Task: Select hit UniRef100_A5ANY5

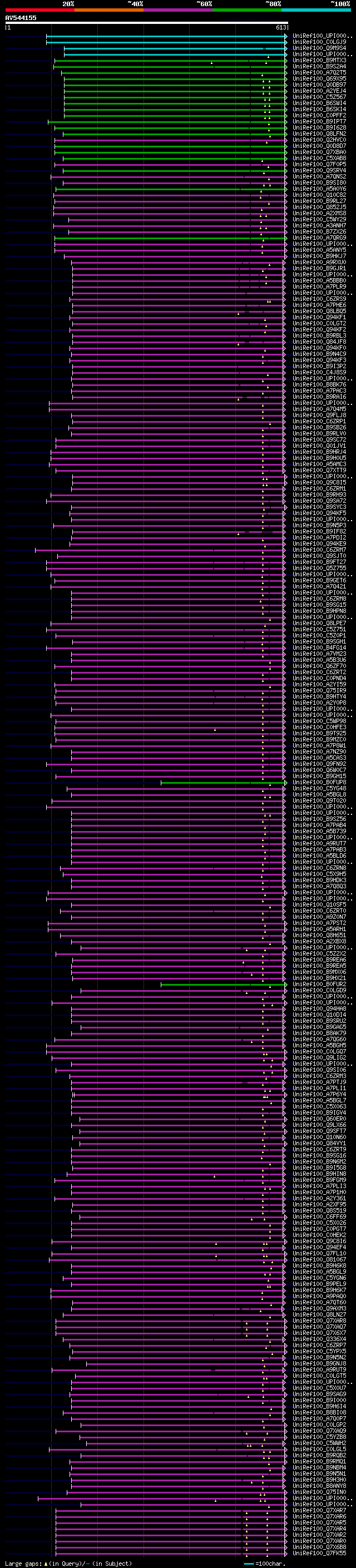Action: click(319, 250)
